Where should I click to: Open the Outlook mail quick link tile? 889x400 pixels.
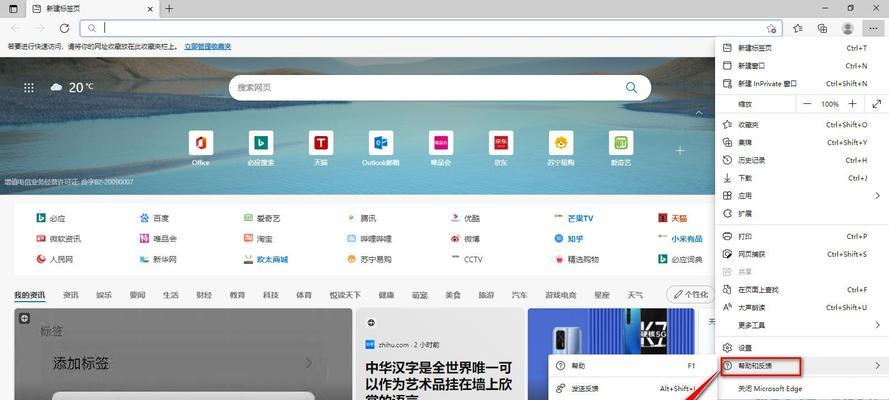(380, 149)
